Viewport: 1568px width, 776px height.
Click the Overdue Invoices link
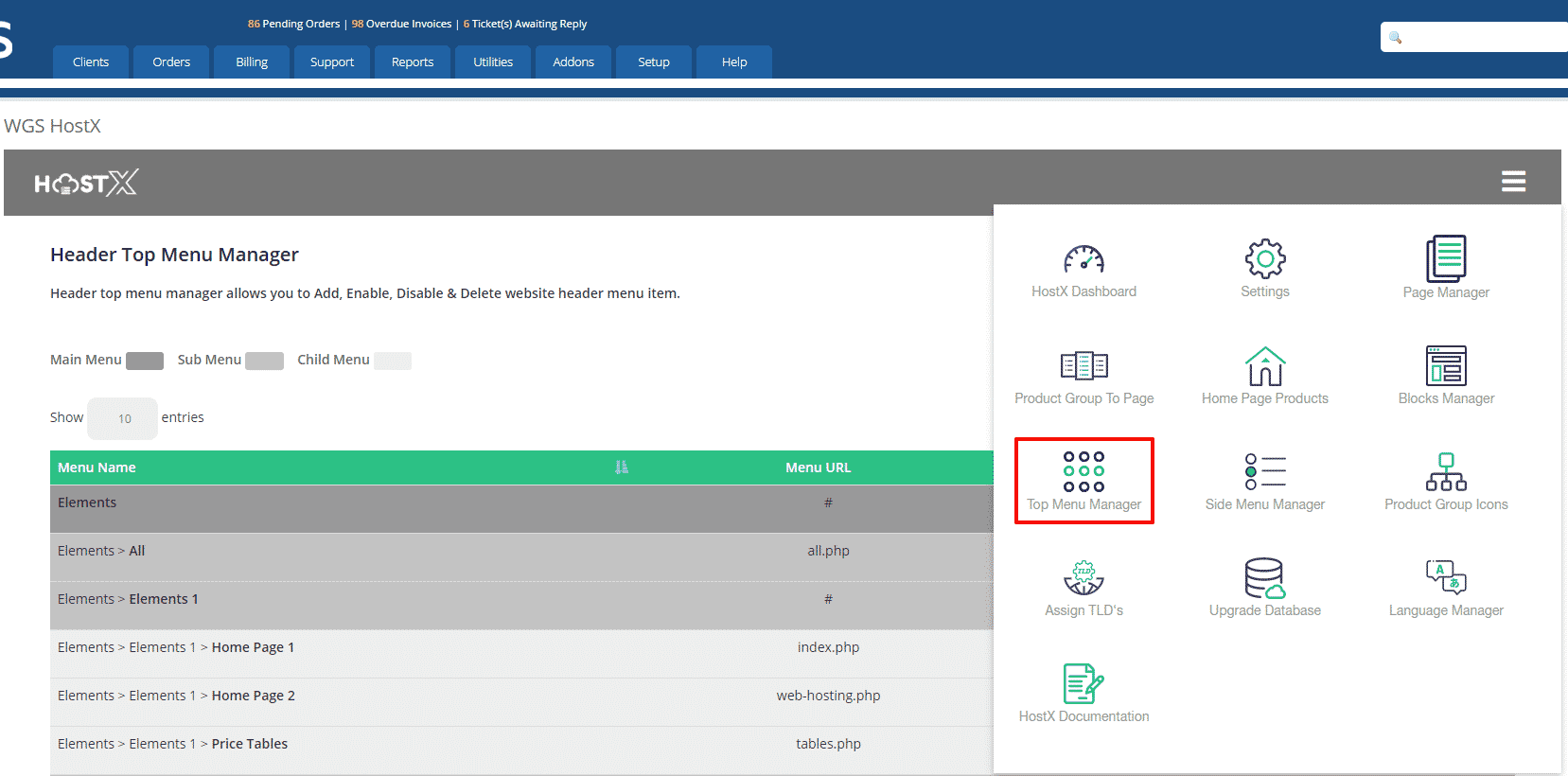coord(402,24)
